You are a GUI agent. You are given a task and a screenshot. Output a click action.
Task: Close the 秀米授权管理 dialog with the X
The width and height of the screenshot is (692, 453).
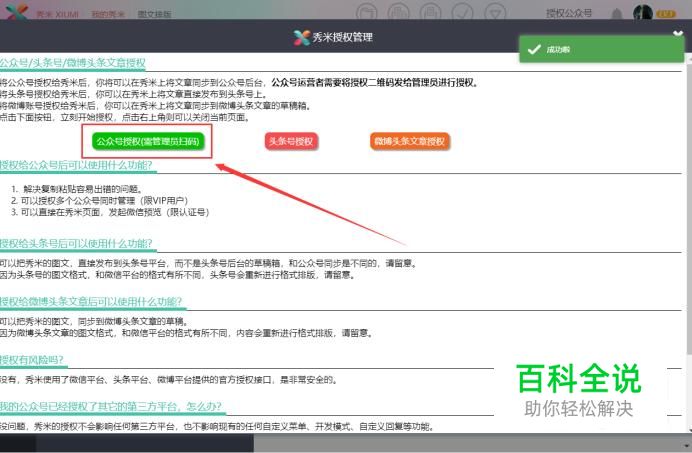pos(678,34)
